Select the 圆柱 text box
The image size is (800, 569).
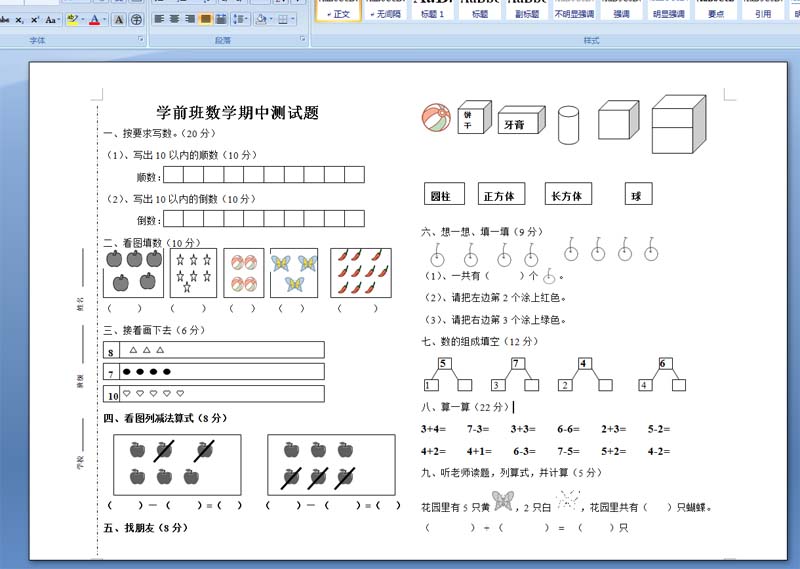click(x=444, y=194)
